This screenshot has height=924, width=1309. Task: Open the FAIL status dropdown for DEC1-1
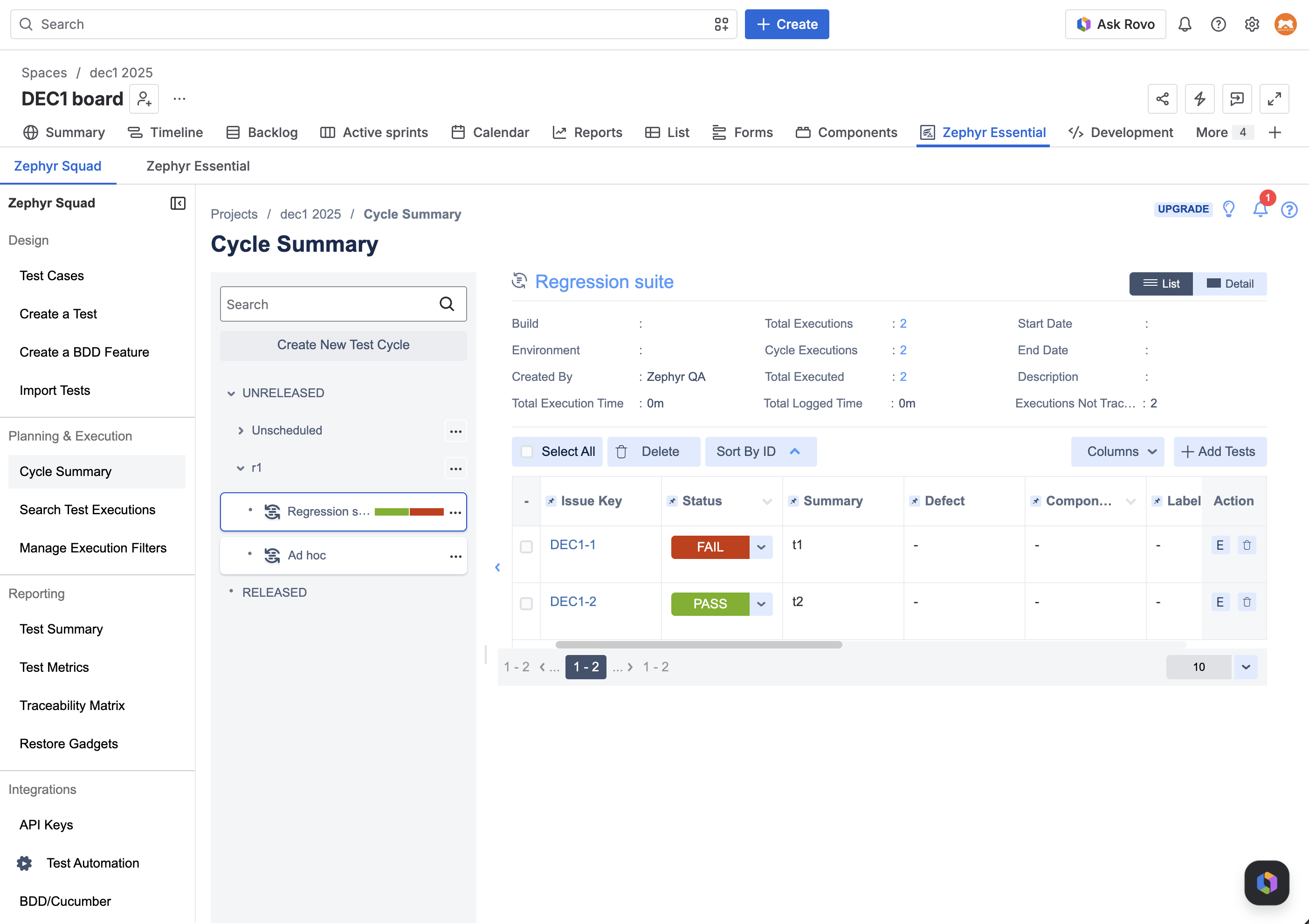761,547
